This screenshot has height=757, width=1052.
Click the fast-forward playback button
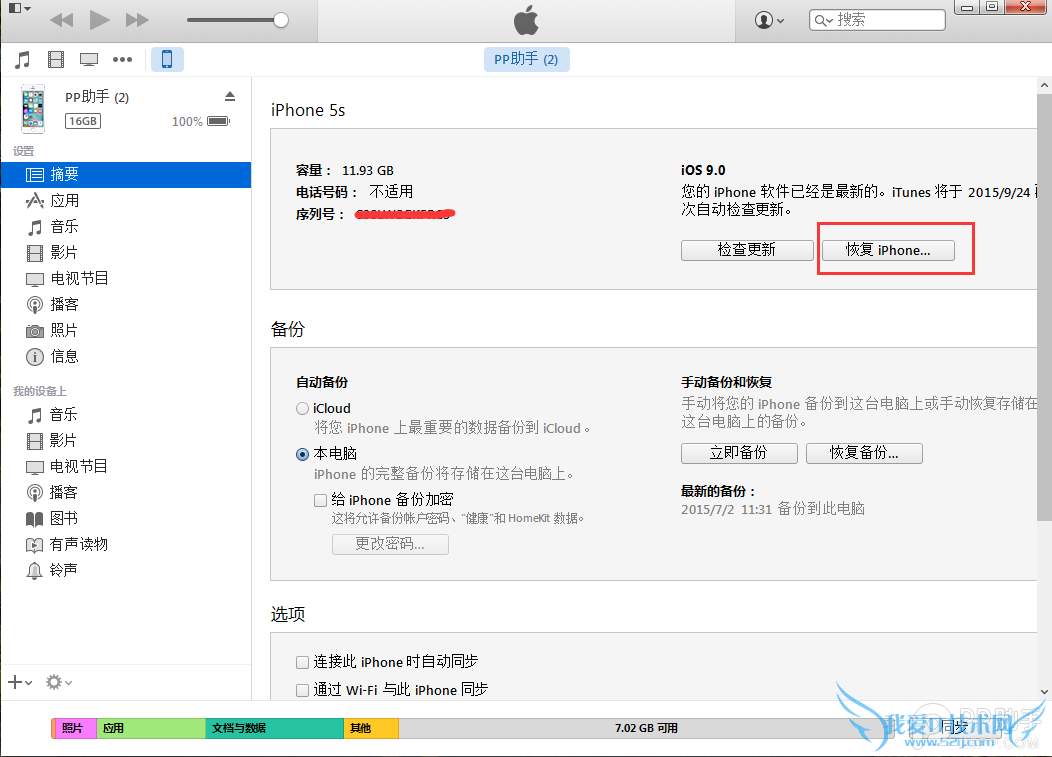tap(137, 20)
